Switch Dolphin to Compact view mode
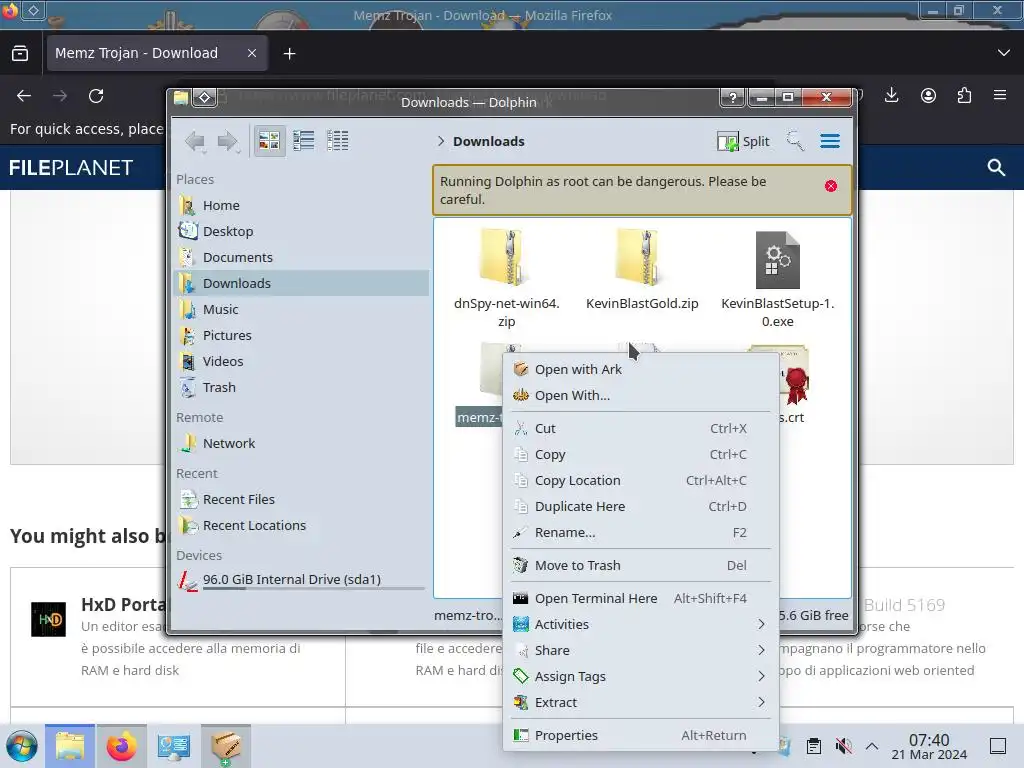The height and width of the screenshot is (768, 1024). [x=304, y=140]
